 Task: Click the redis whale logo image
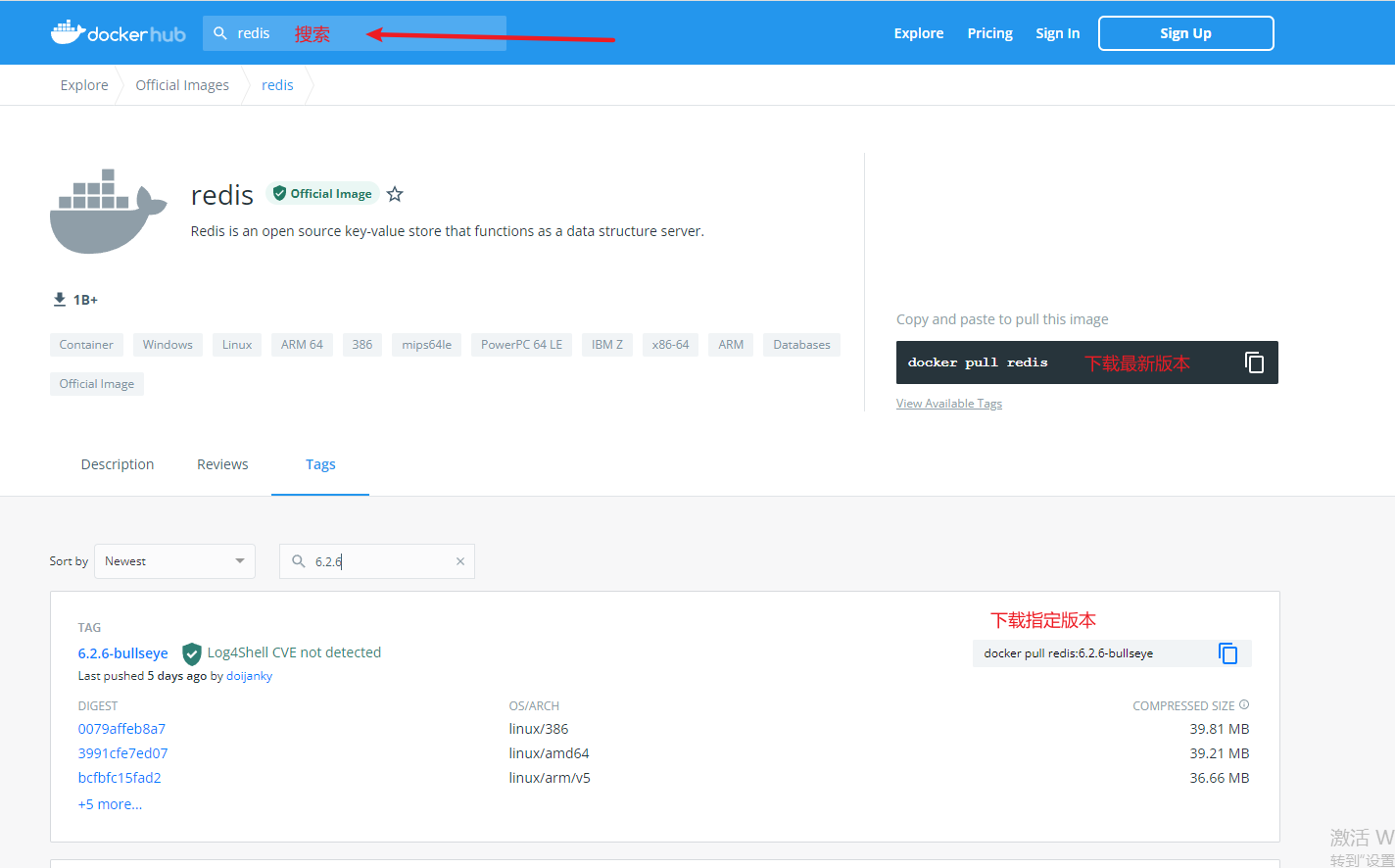point(108,212)
